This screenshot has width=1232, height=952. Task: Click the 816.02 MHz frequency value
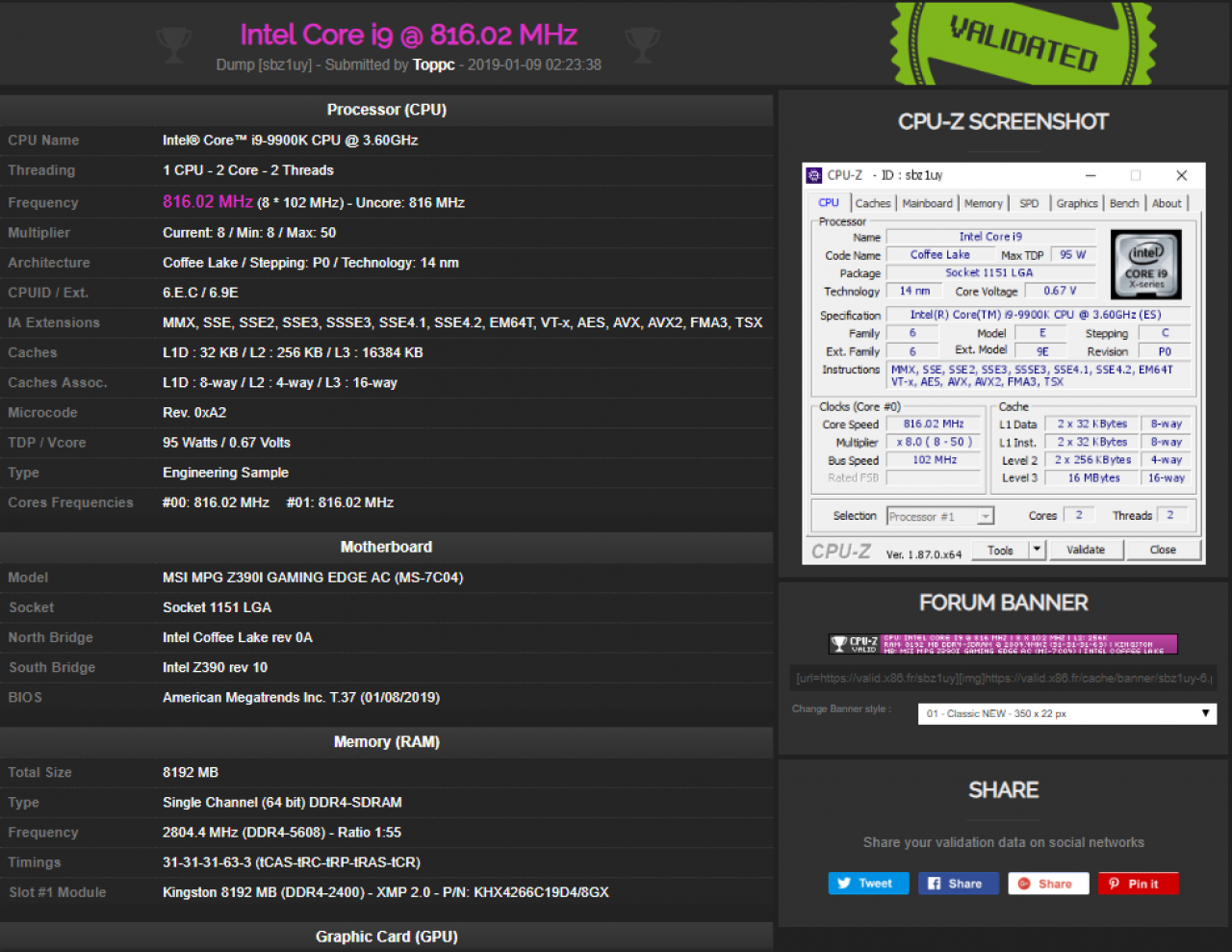pyautogui.click(x=208, y=202)
